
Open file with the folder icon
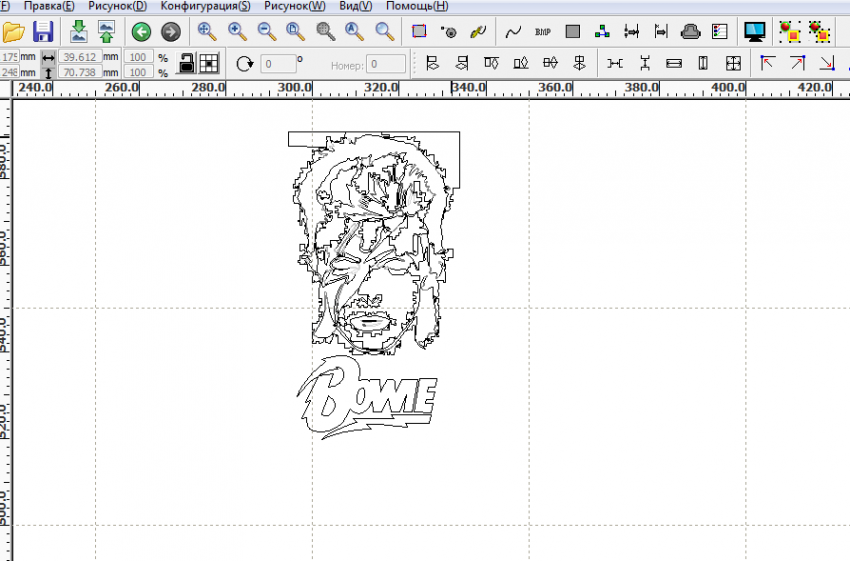(14, 32)
